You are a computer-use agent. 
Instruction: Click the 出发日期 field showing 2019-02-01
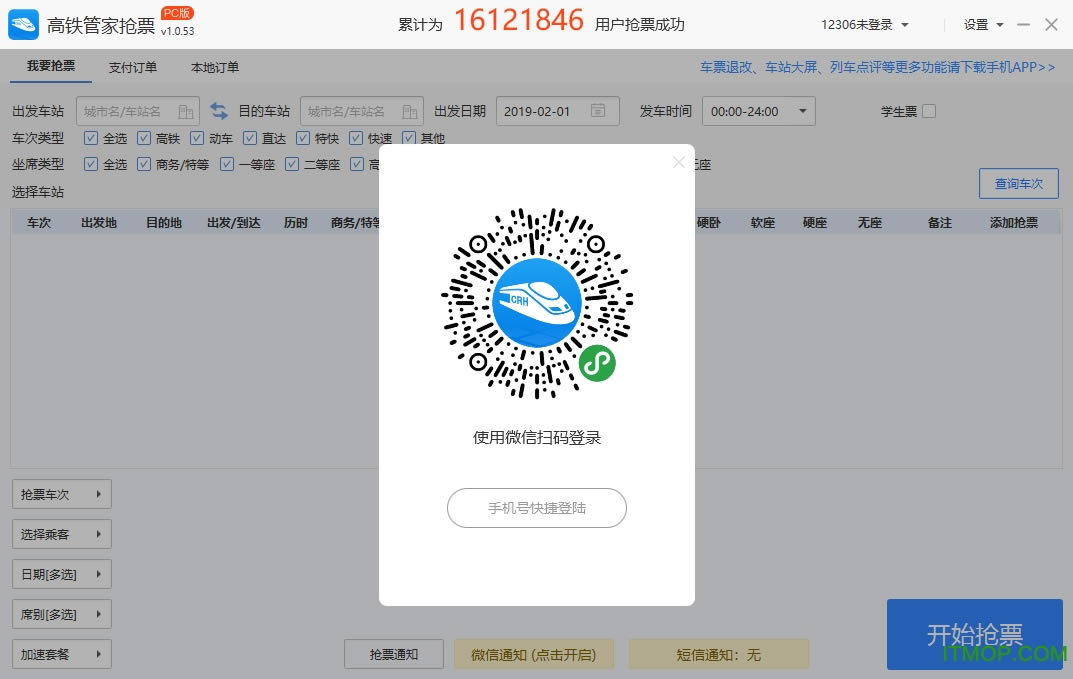coord(558,111)
